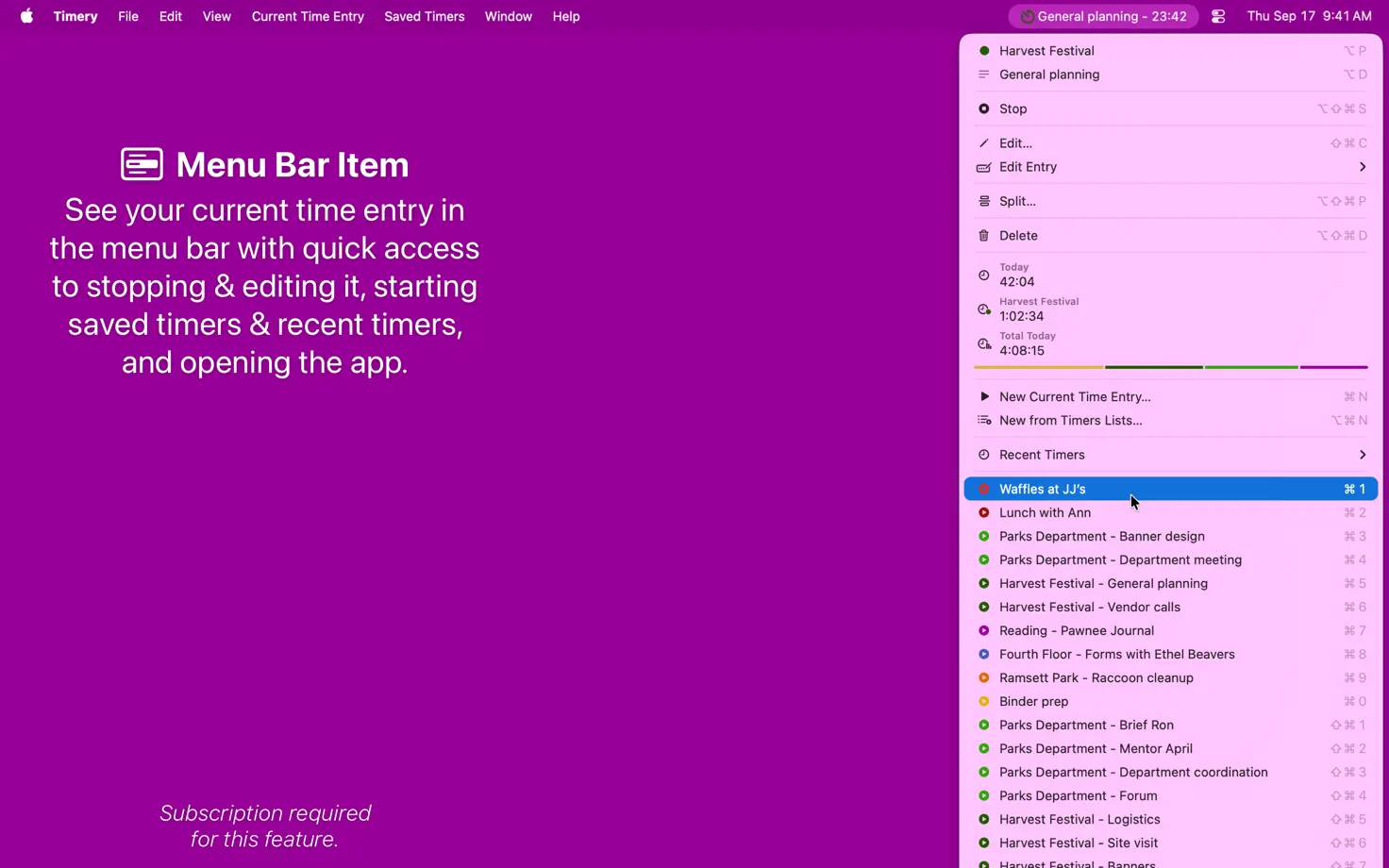Click the Delete trash icon
The width and height of the screenshot is (1389, 868).
point(983,236)
